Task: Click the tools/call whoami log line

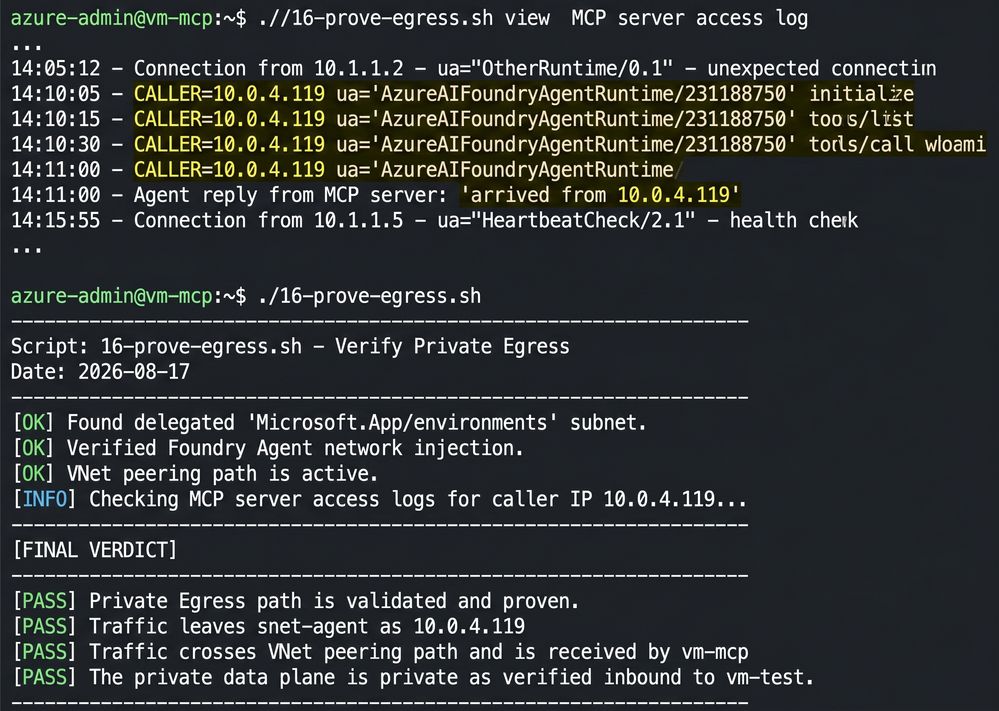Action: point(498,145)
